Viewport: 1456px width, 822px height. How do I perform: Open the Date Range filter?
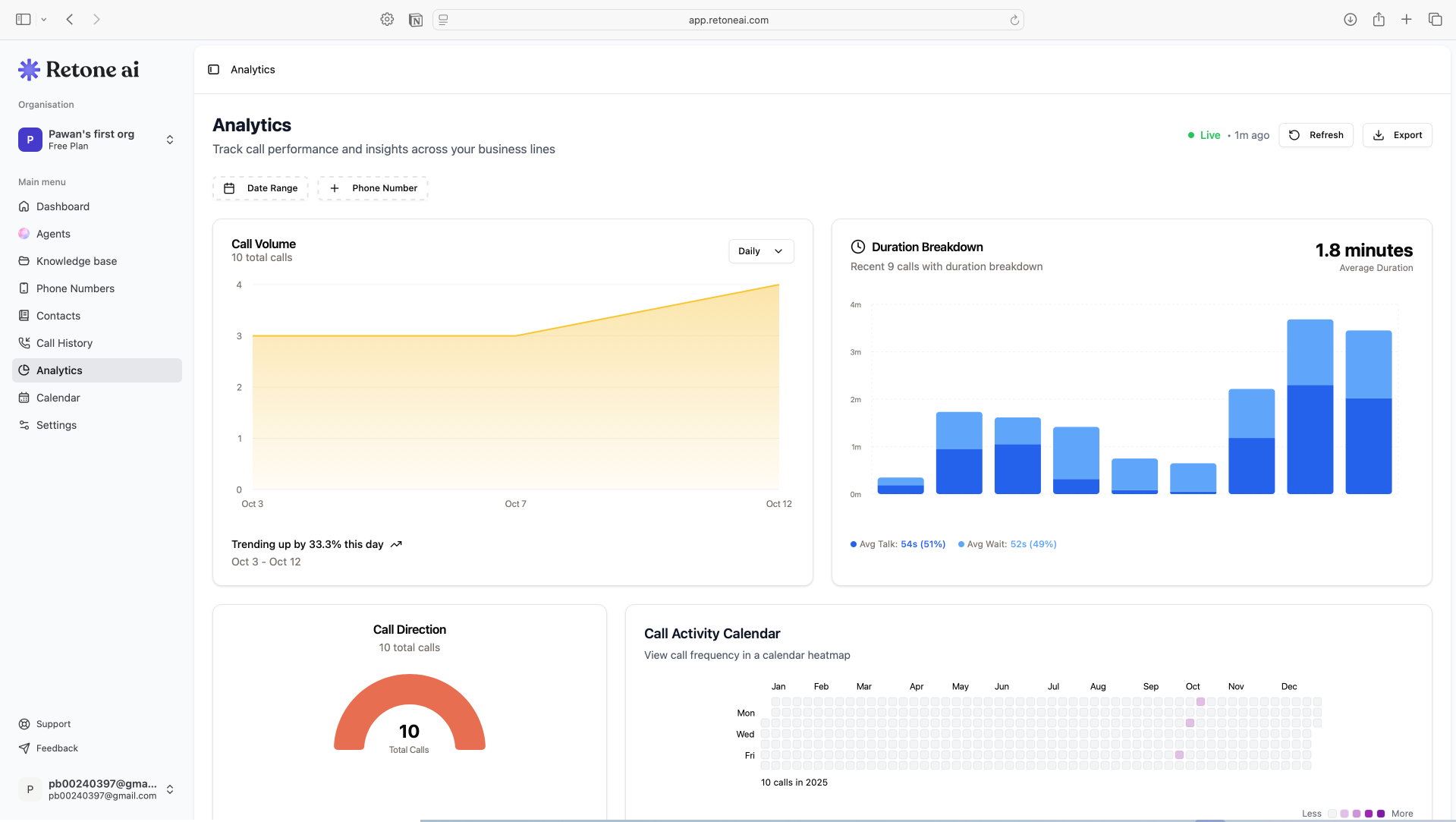260,187
